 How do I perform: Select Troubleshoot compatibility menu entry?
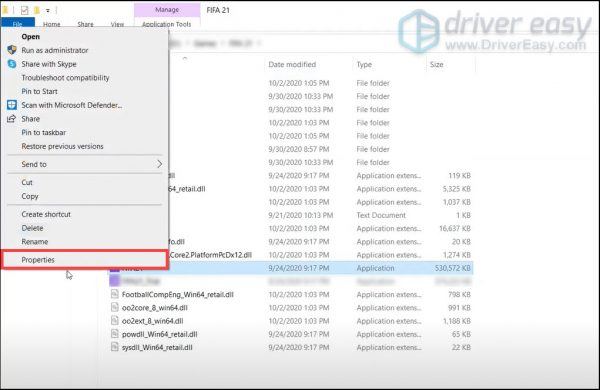(x=65, y=78)
